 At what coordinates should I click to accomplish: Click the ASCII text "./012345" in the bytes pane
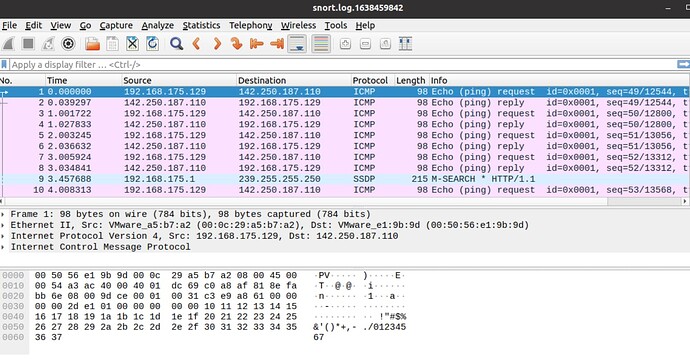coord(385,327)
